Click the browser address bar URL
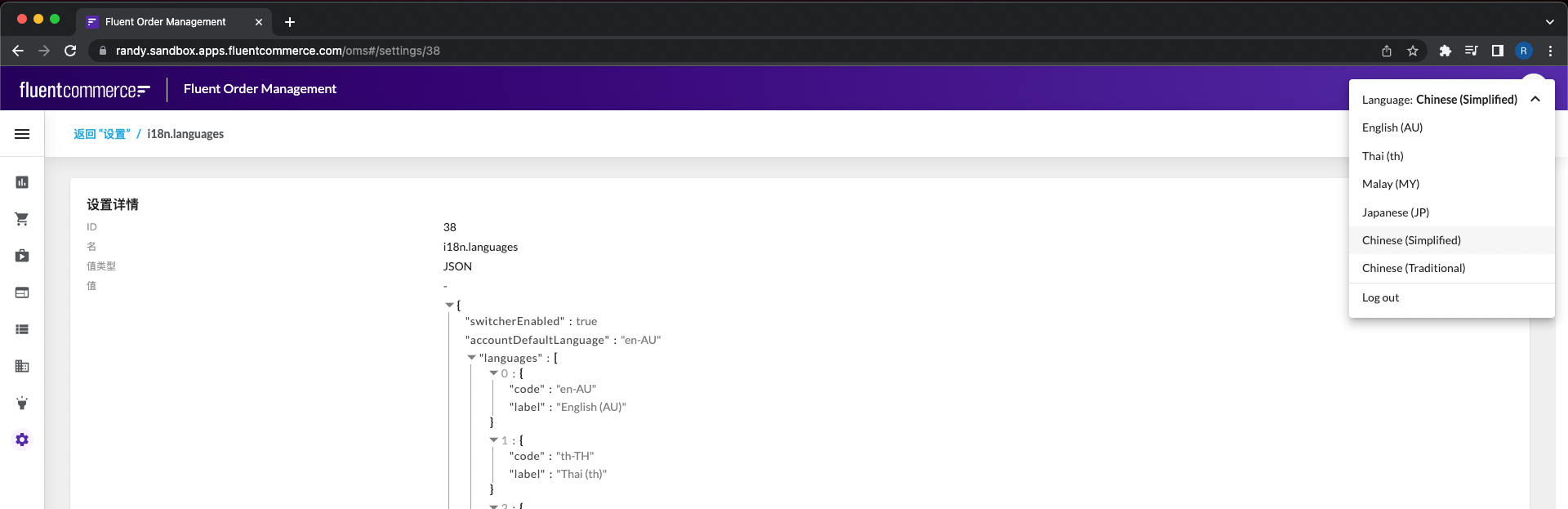This screenshot has height=509, width=1568. tap(278, 51)
